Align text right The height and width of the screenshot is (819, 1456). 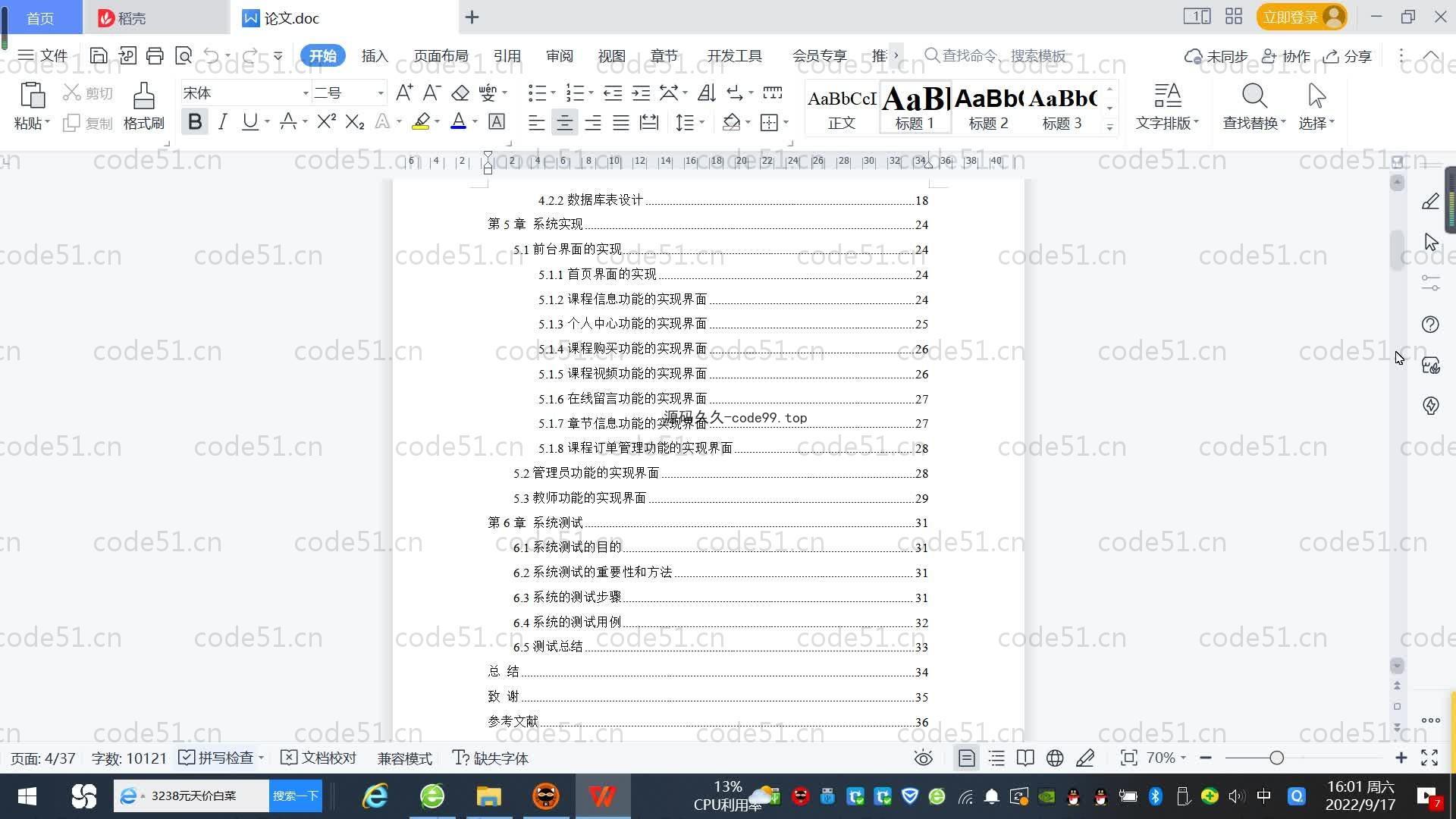click(593, 121)
